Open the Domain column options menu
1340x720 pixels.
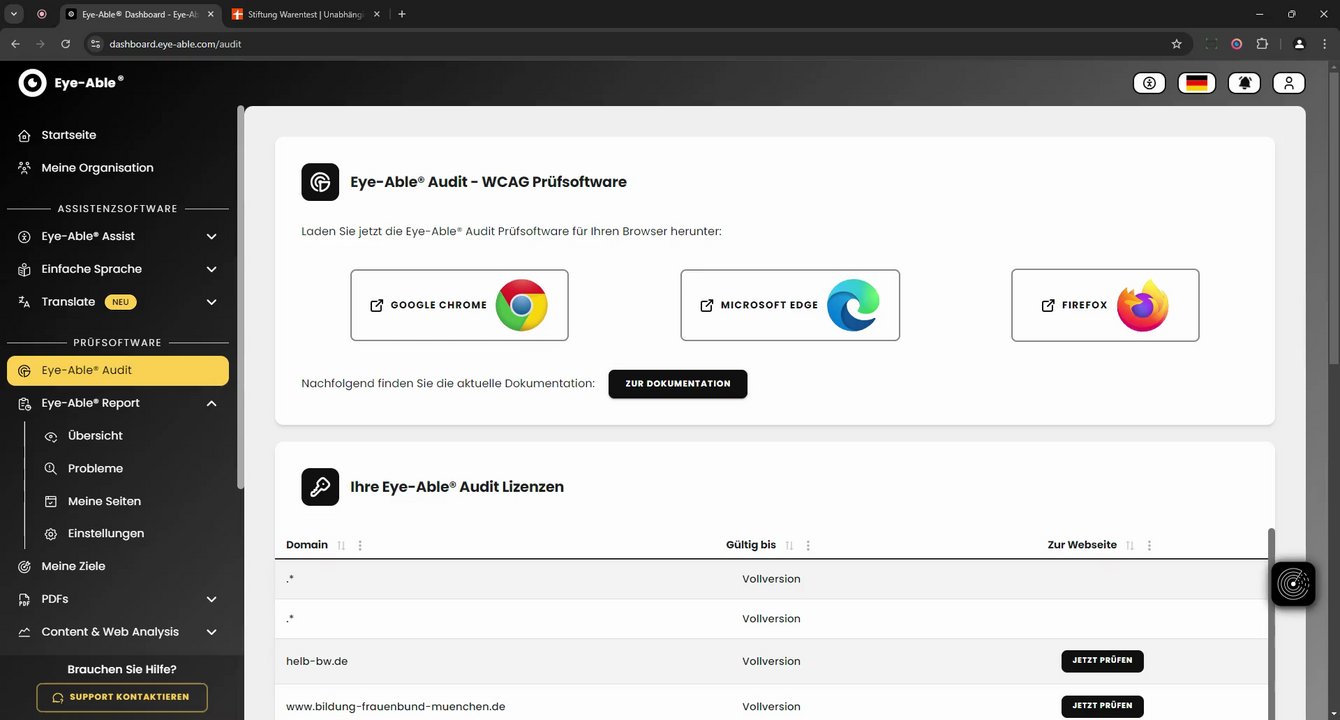point(360,545)
